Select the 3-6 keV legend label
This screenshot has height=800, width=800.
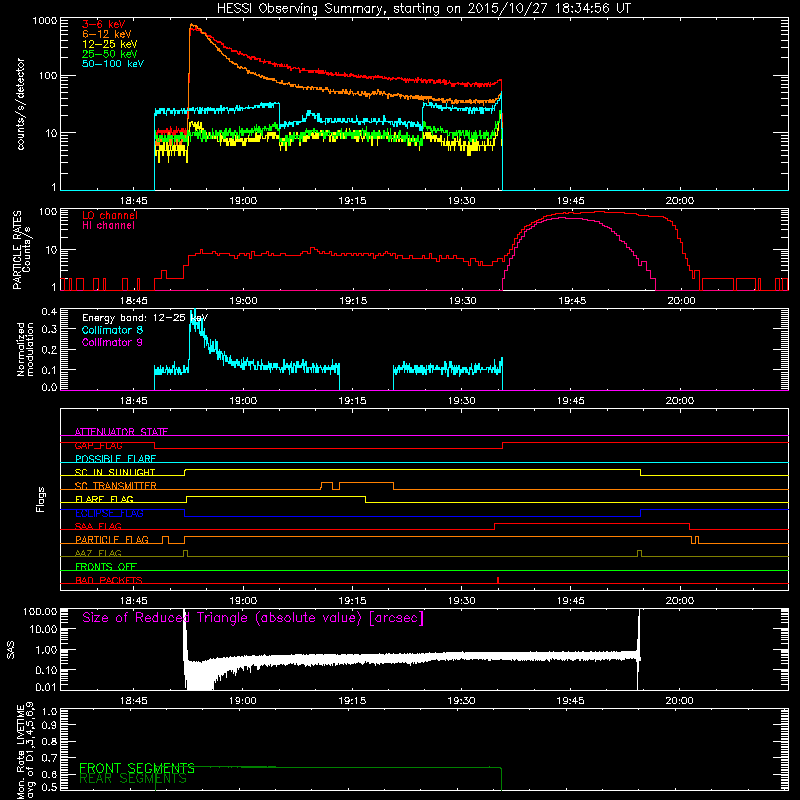[104, 24]
